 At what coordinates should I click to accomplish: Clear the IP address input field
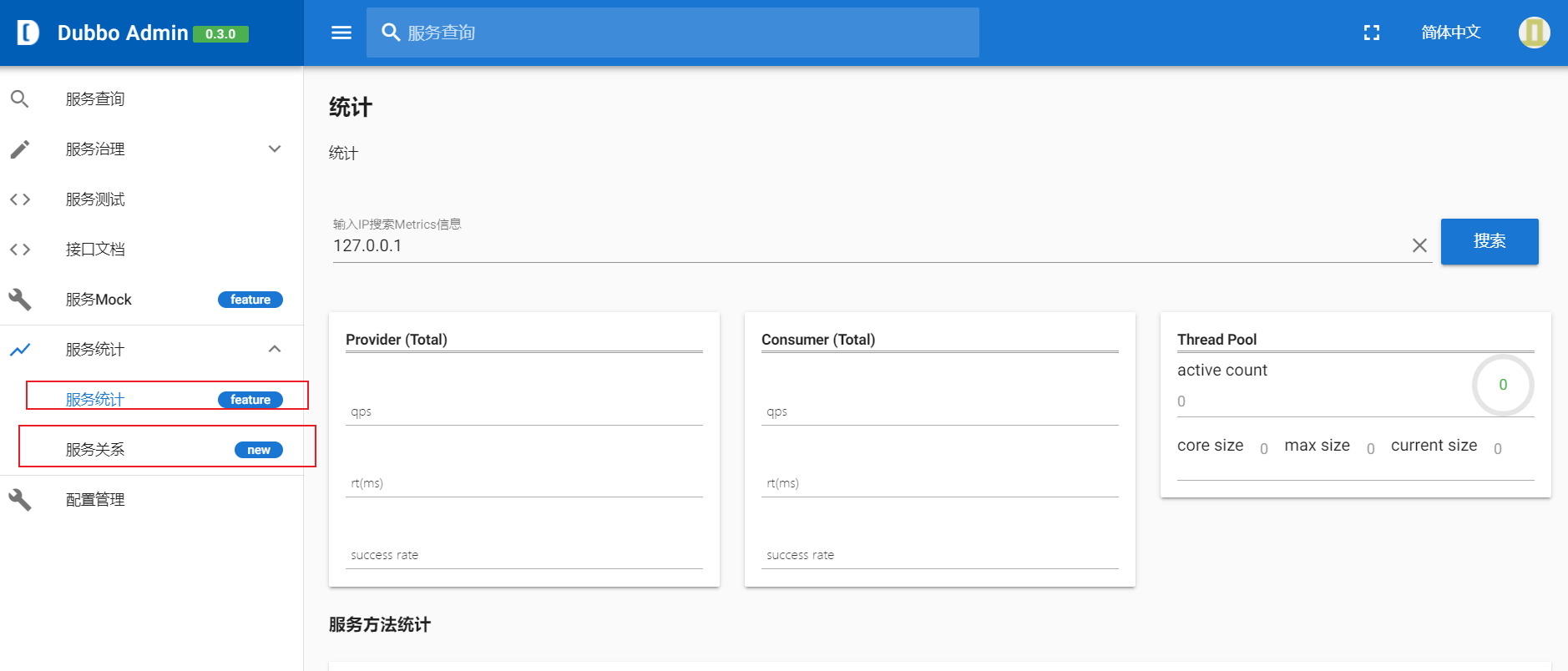tap(1419, 245)
